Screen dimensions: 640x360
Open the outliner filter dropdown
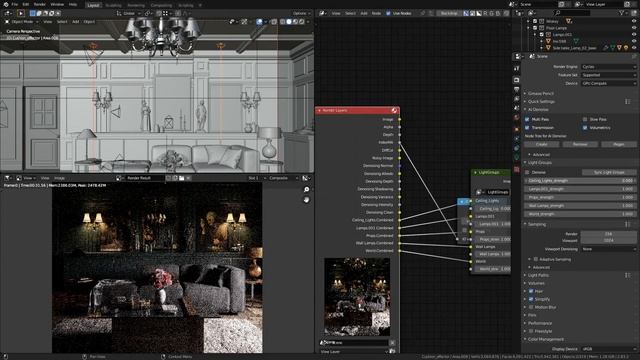(624, 13)
